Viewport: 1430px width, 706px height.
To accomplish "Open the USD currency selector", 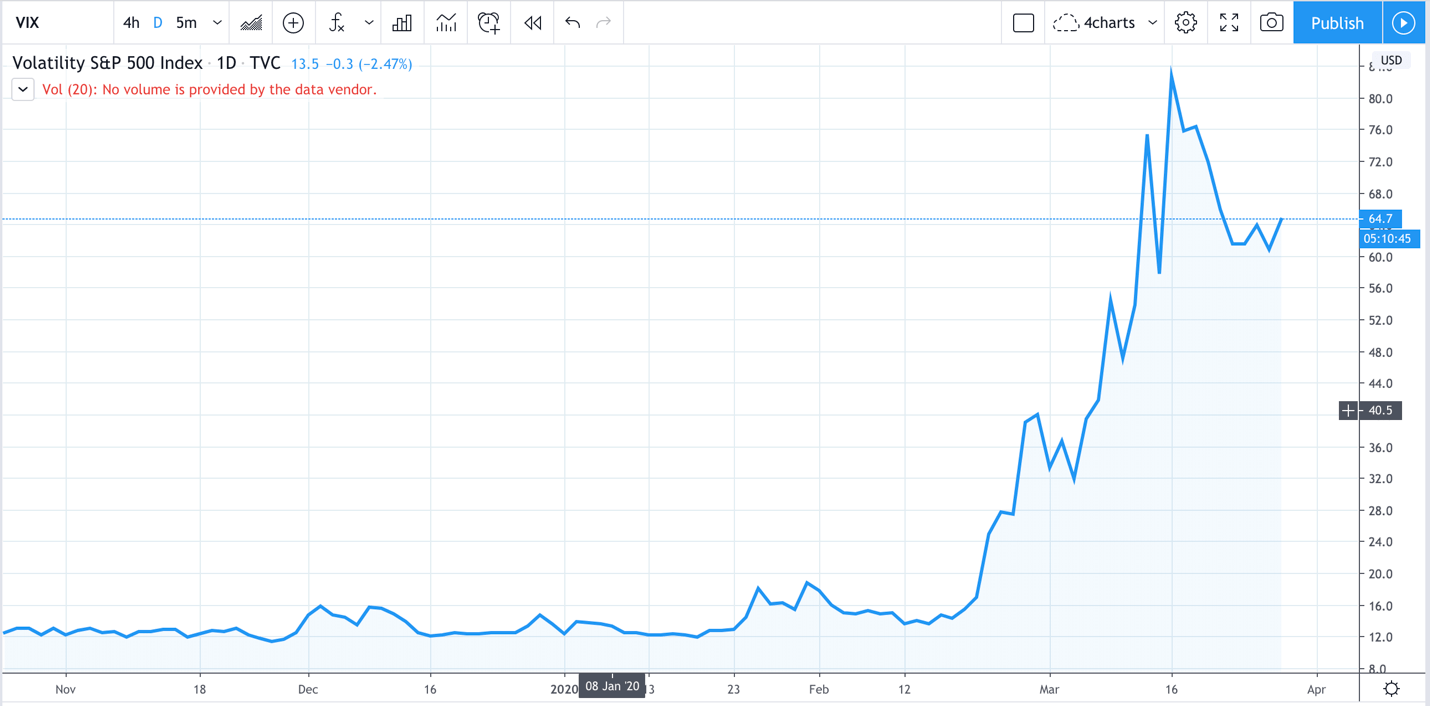I will (x=1391, y=60).
